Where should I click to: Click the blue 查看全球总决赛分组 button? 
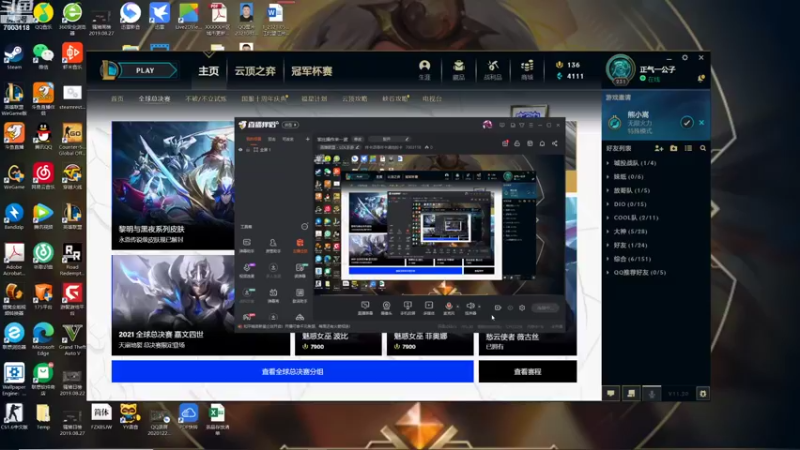click(292, 371)
